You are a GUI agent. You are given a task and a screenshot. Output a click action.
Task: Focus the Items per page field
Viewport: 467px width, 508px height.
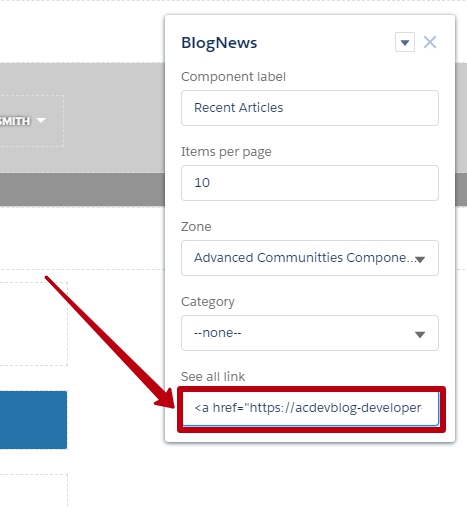310,183
